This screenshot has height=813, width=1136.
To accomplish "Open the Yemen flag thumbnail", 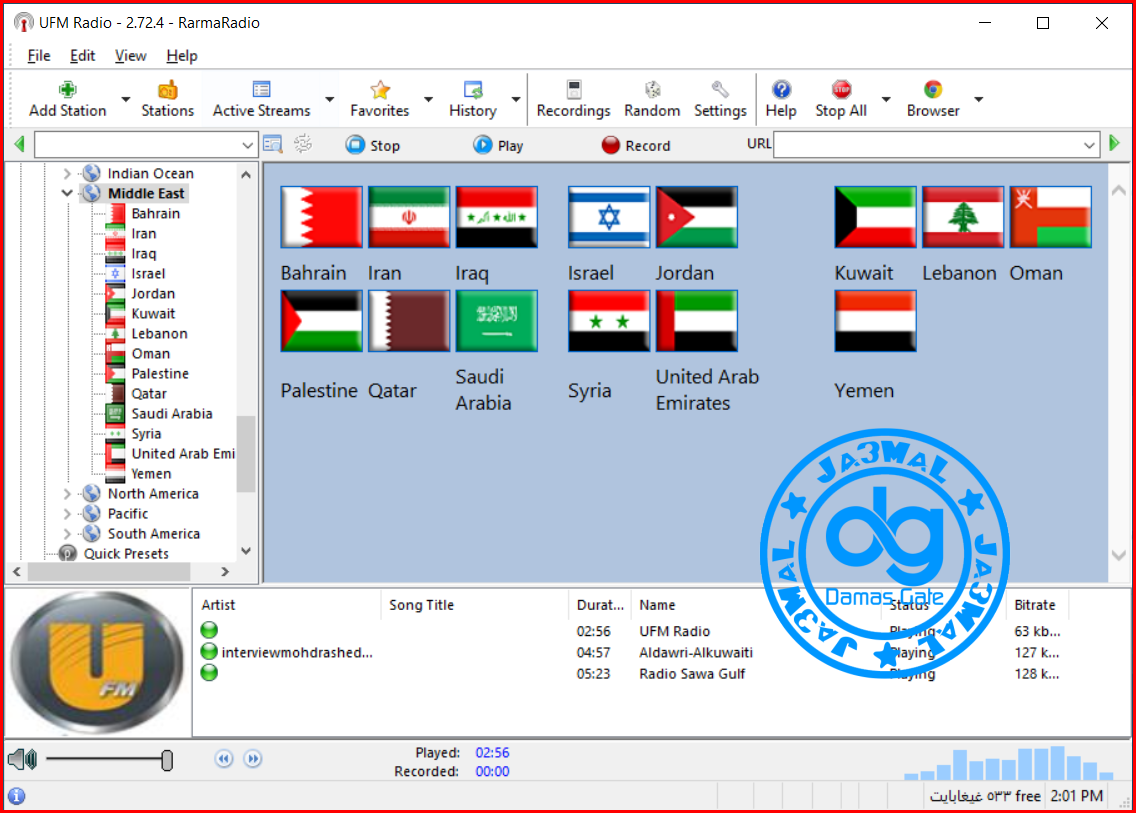I will point(875,321).
